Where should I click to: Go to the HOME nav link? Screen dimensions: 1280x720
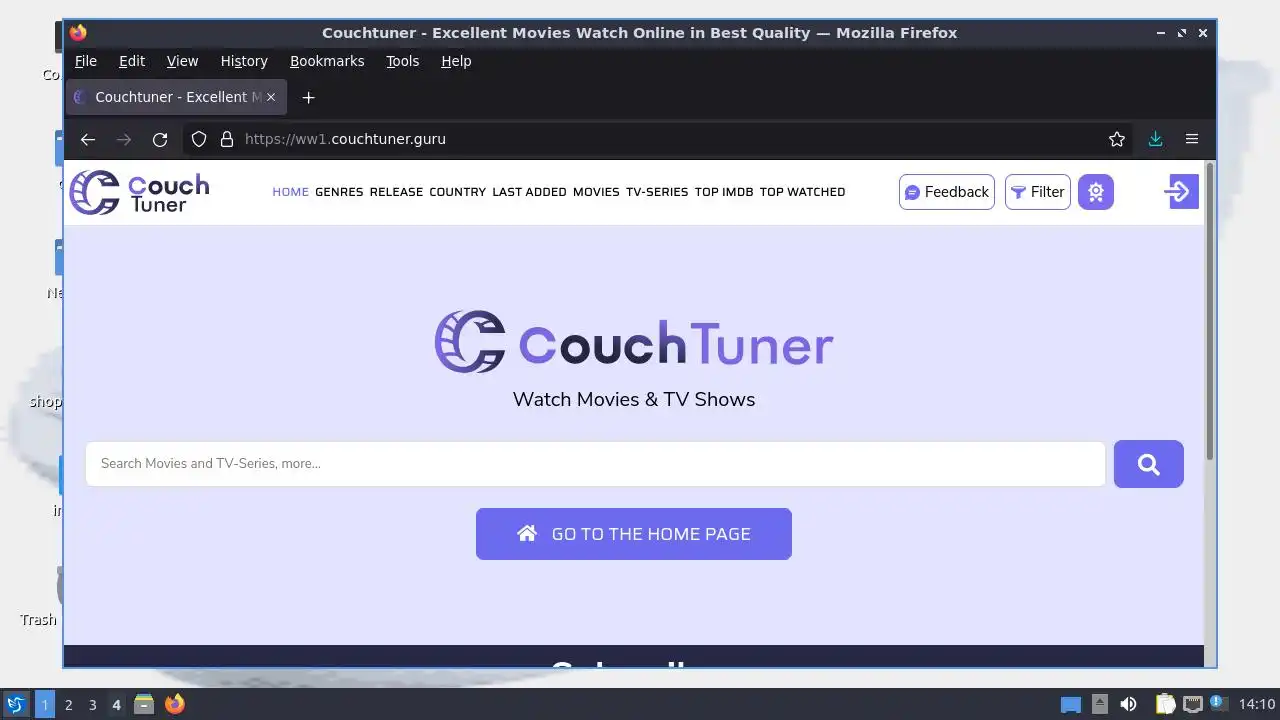tap(291, 192)
